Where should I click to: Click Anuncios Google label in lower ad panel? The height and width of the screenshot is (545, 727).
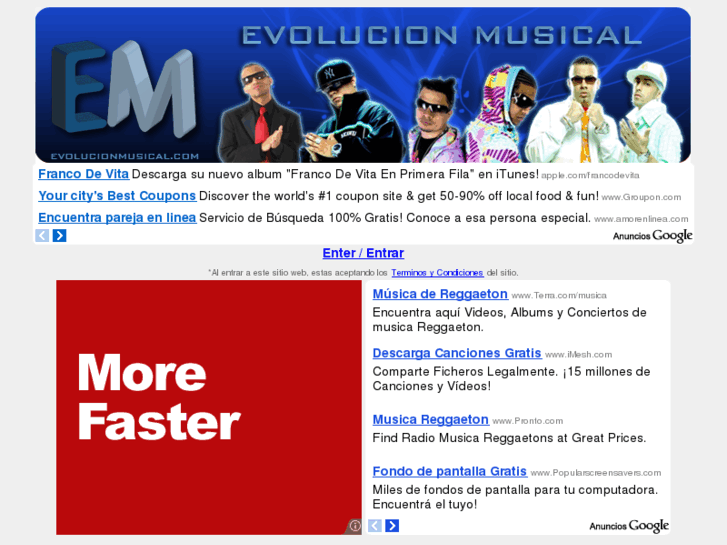coord(629,526)
